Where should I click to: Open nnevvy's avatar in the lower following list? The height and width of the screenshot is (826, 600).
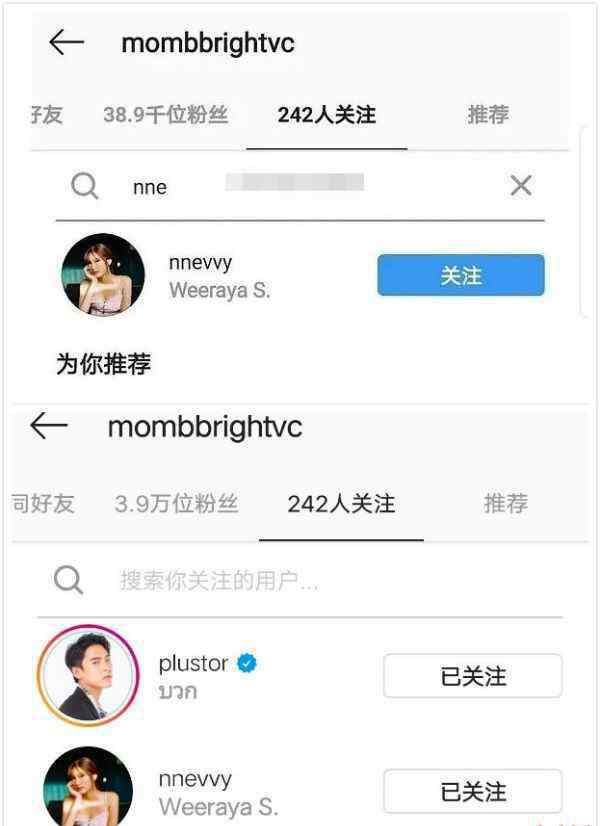[88, 787]
